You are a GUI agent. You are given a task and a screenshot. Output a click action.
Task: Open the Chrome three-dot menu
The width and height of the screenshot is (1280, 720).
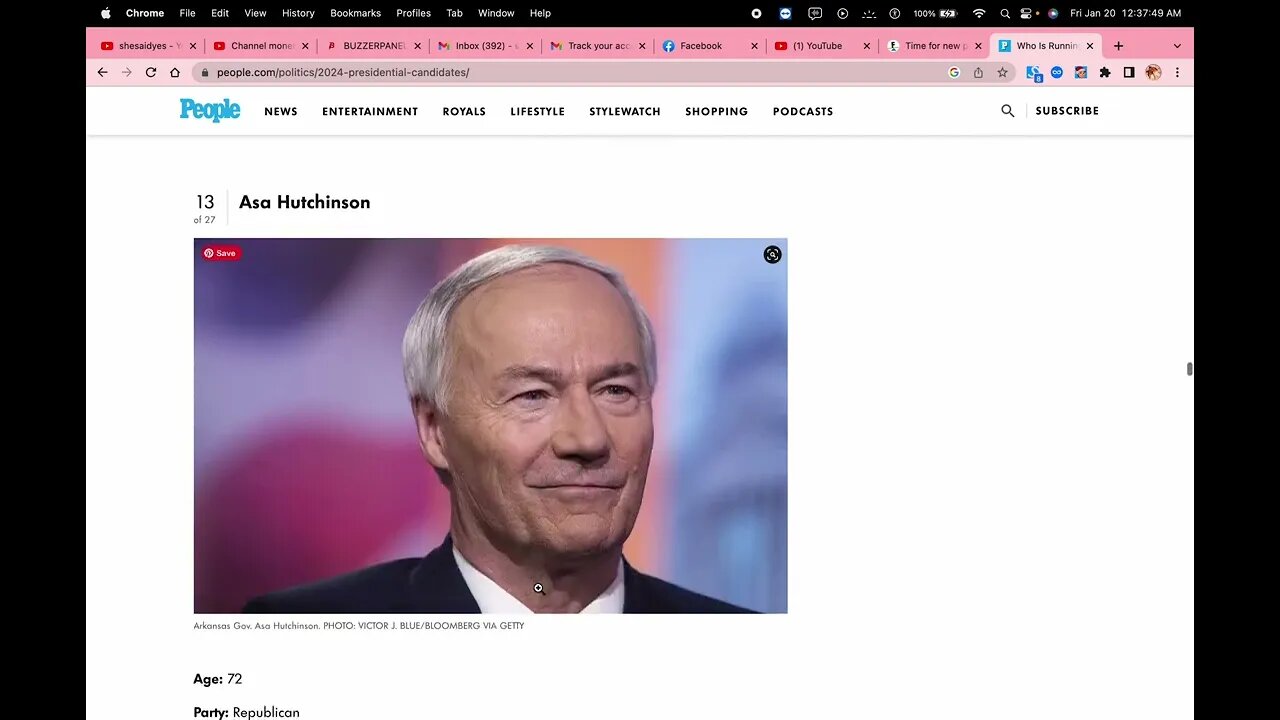(1177, 72)
